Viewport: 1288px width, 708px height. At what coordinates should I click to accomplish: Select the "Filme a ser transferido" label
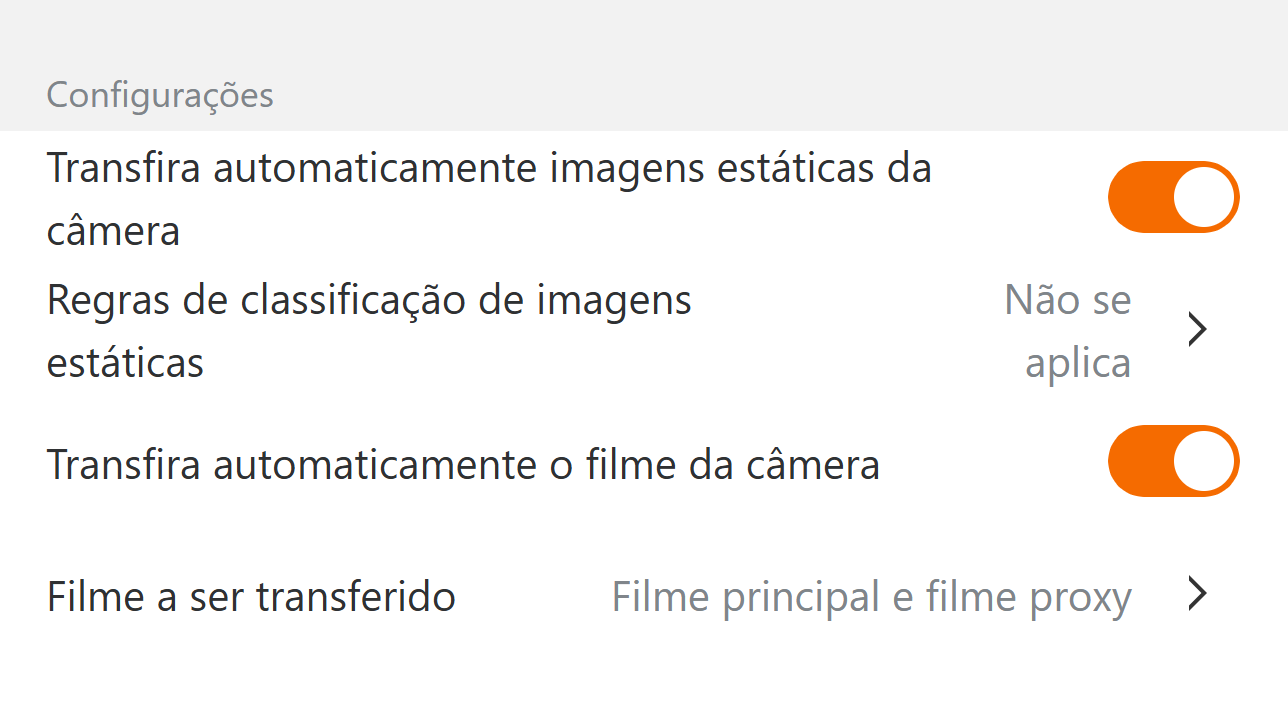coord(251,597)
